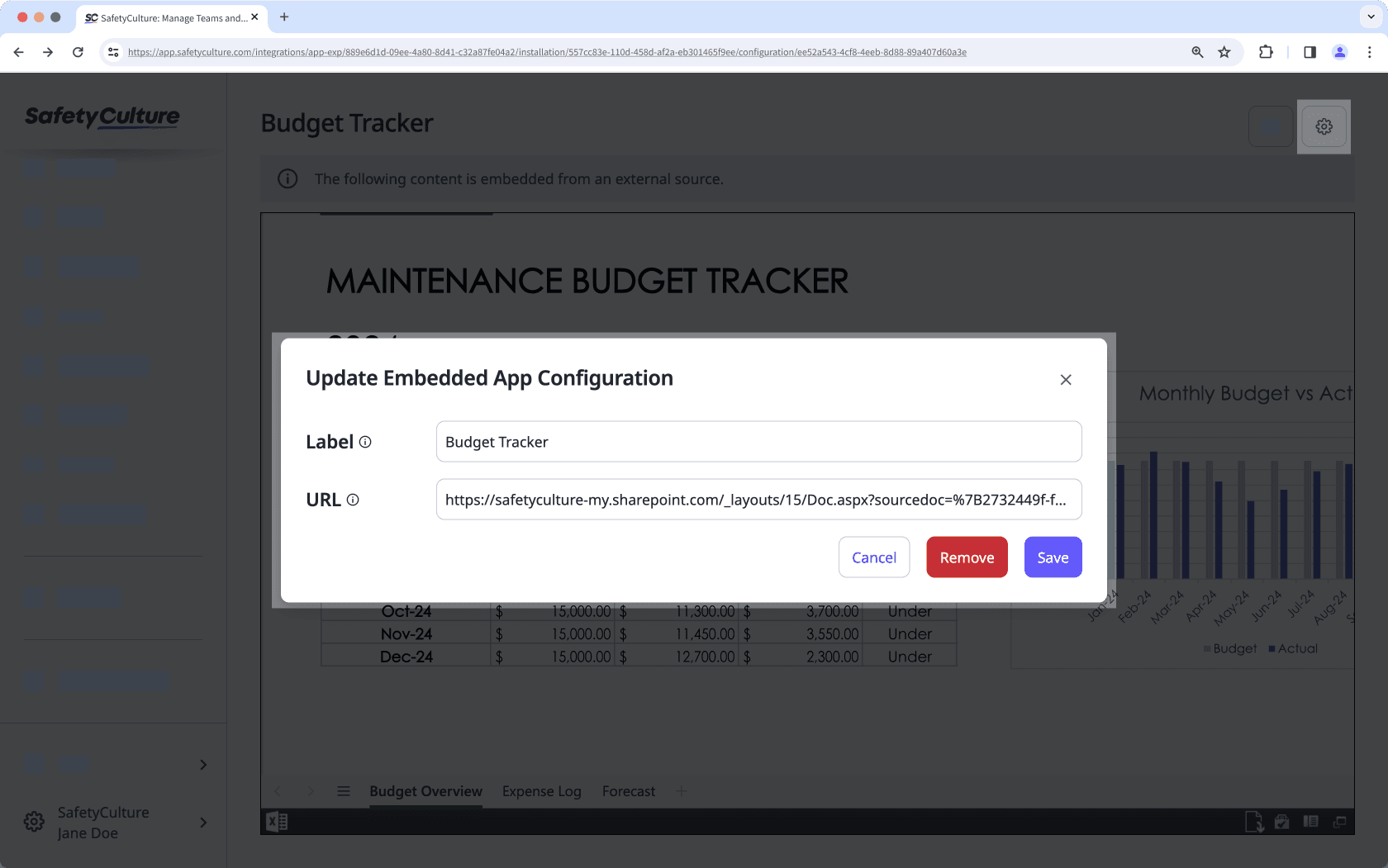Open SafetyCulture settings gear in sidebar
The width and height of the screenshot is (1388, 868).
pos(33,822)
